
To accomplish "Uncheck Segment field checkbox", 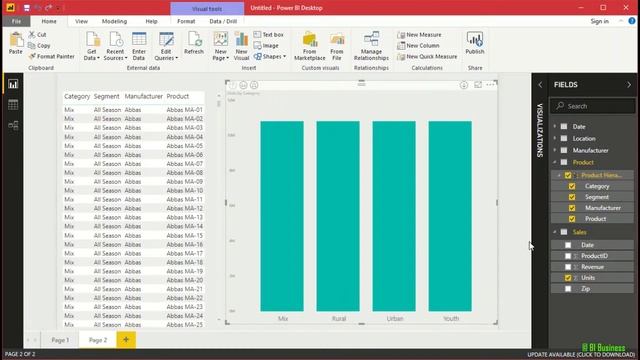I will [572, 197].
